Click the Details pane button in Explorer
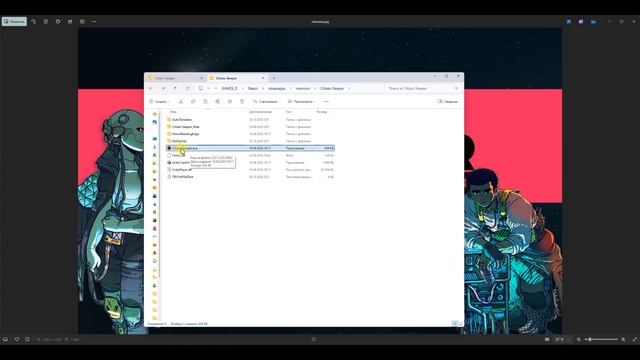 [448, 101]
